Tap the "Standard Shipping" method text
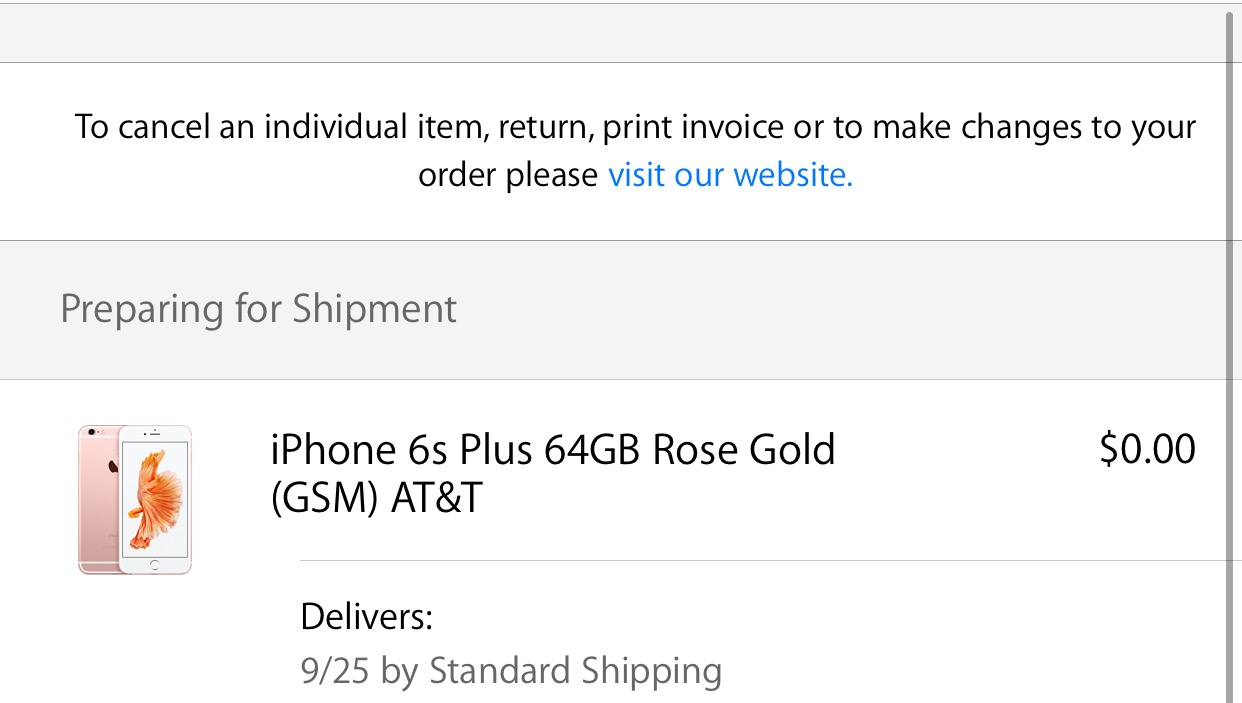The width and height of the screenshot is (1242, 703). [x=576, y=670]
